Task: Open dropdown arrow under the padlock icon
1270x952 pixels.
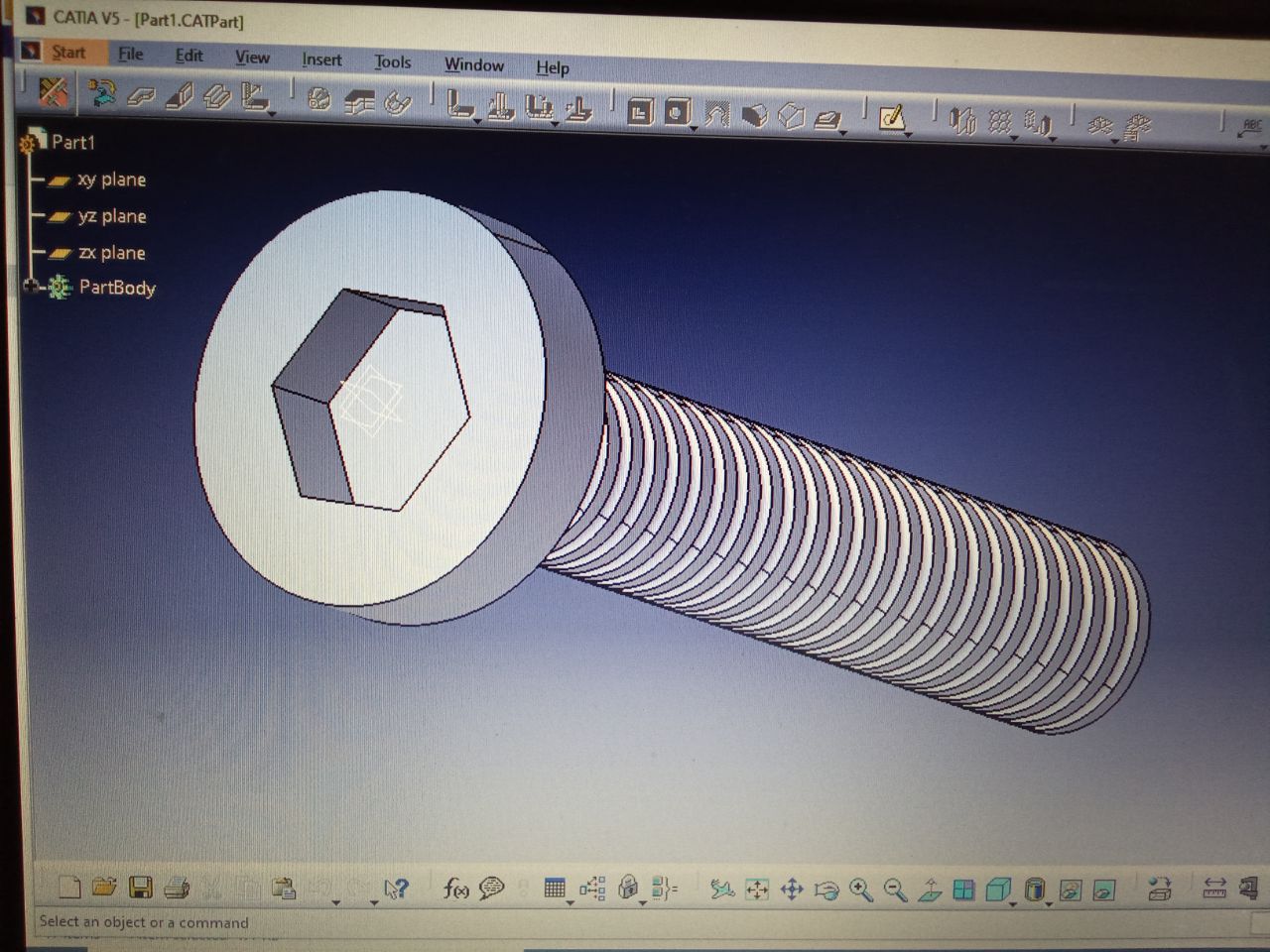Action: 642,903
